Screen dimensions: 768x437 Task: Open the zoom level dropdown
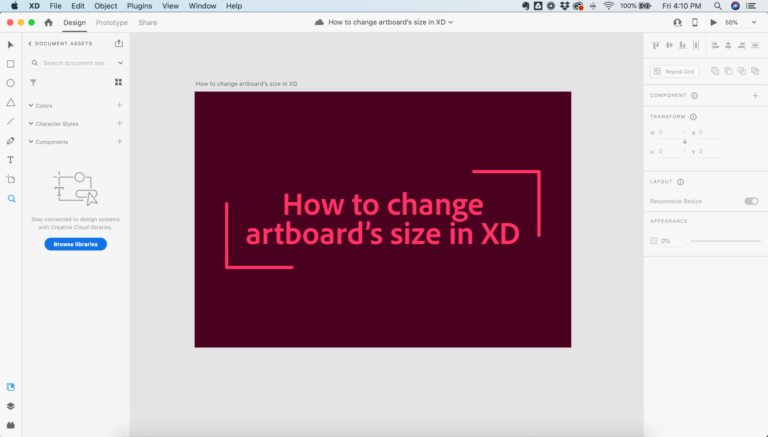(754, 23)
